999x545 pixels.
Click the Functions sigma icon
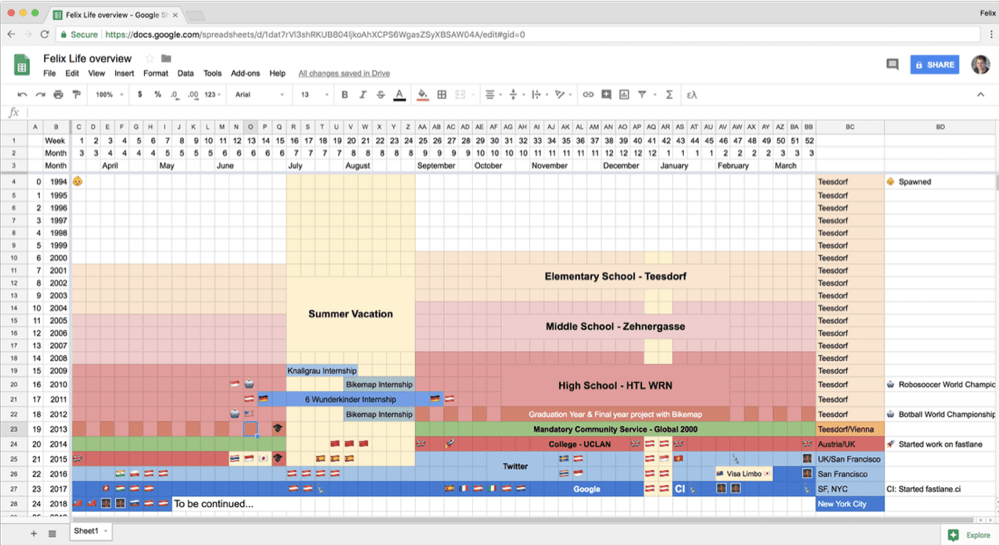coord(669,95)
